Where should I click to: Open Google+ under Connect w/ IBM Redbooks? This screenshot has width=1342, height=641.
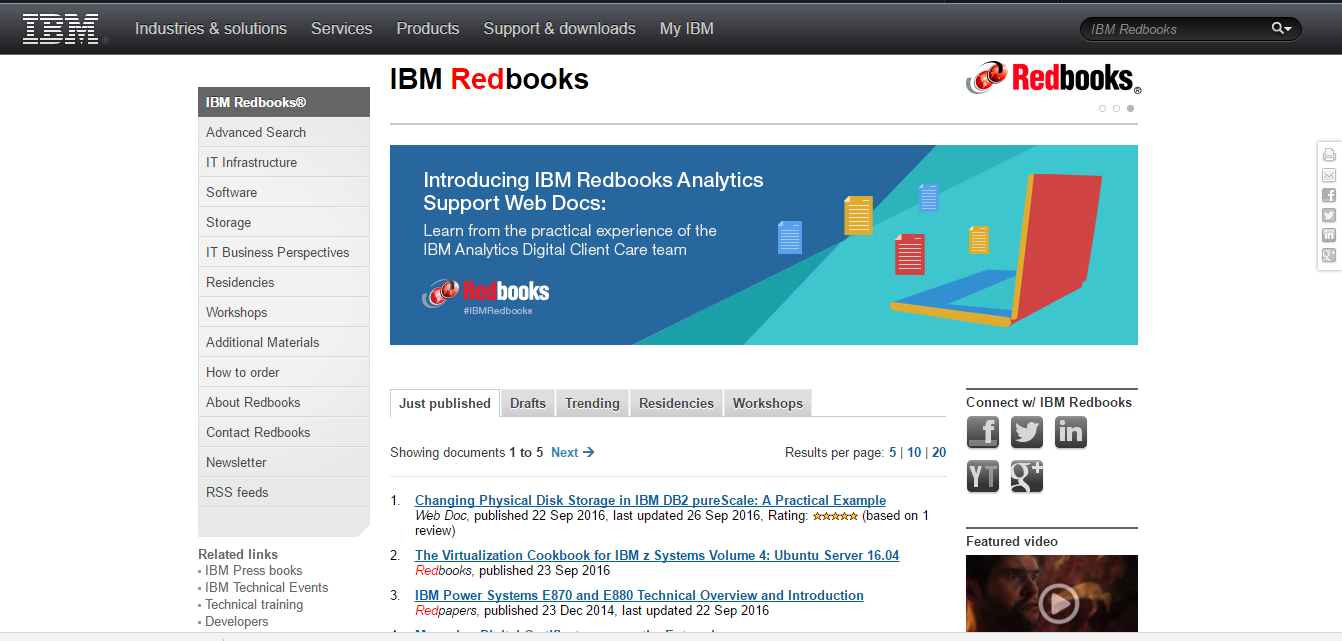coord(1027,477)
